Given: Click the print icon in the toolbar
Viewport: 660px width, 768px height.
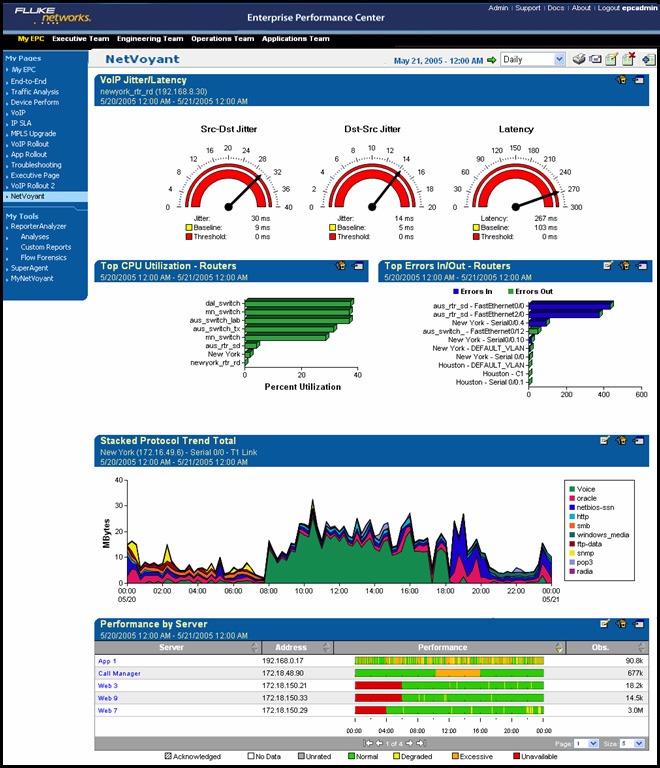Looking at the screenshot, I should click(x=578, y=60).
